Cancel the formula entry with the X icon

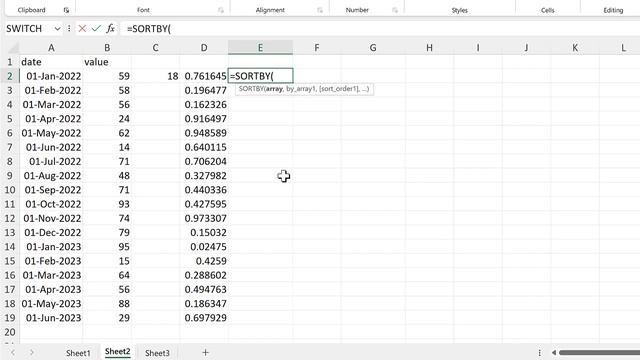click(82, 29)
